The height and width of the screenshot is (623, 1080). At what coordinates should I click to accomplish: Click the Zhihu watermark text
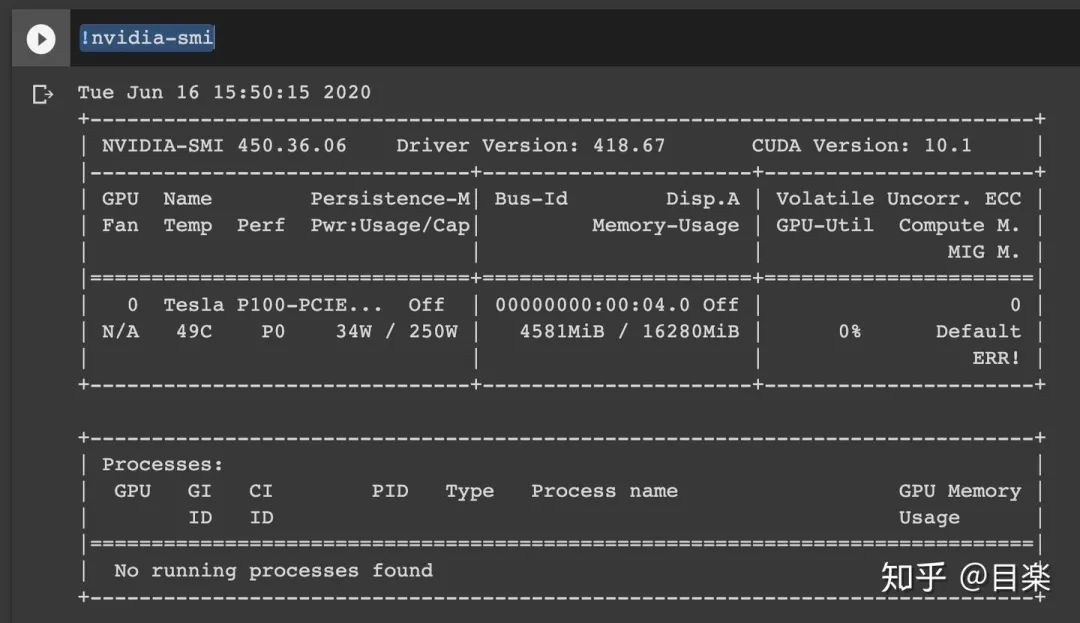click(x=965, y=577)
